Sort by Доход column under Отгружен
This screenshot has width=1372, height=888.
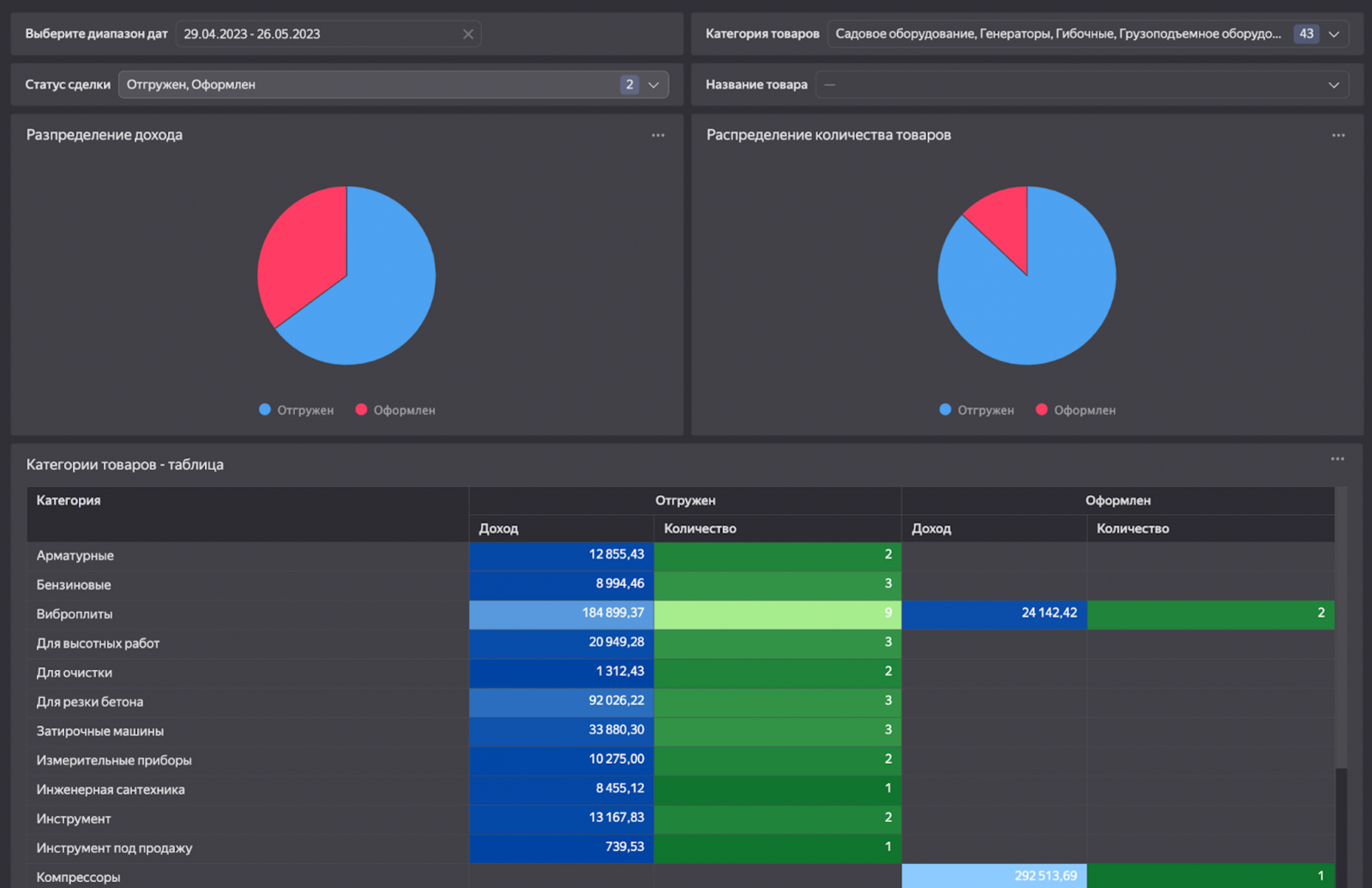(x=498, y=529)
